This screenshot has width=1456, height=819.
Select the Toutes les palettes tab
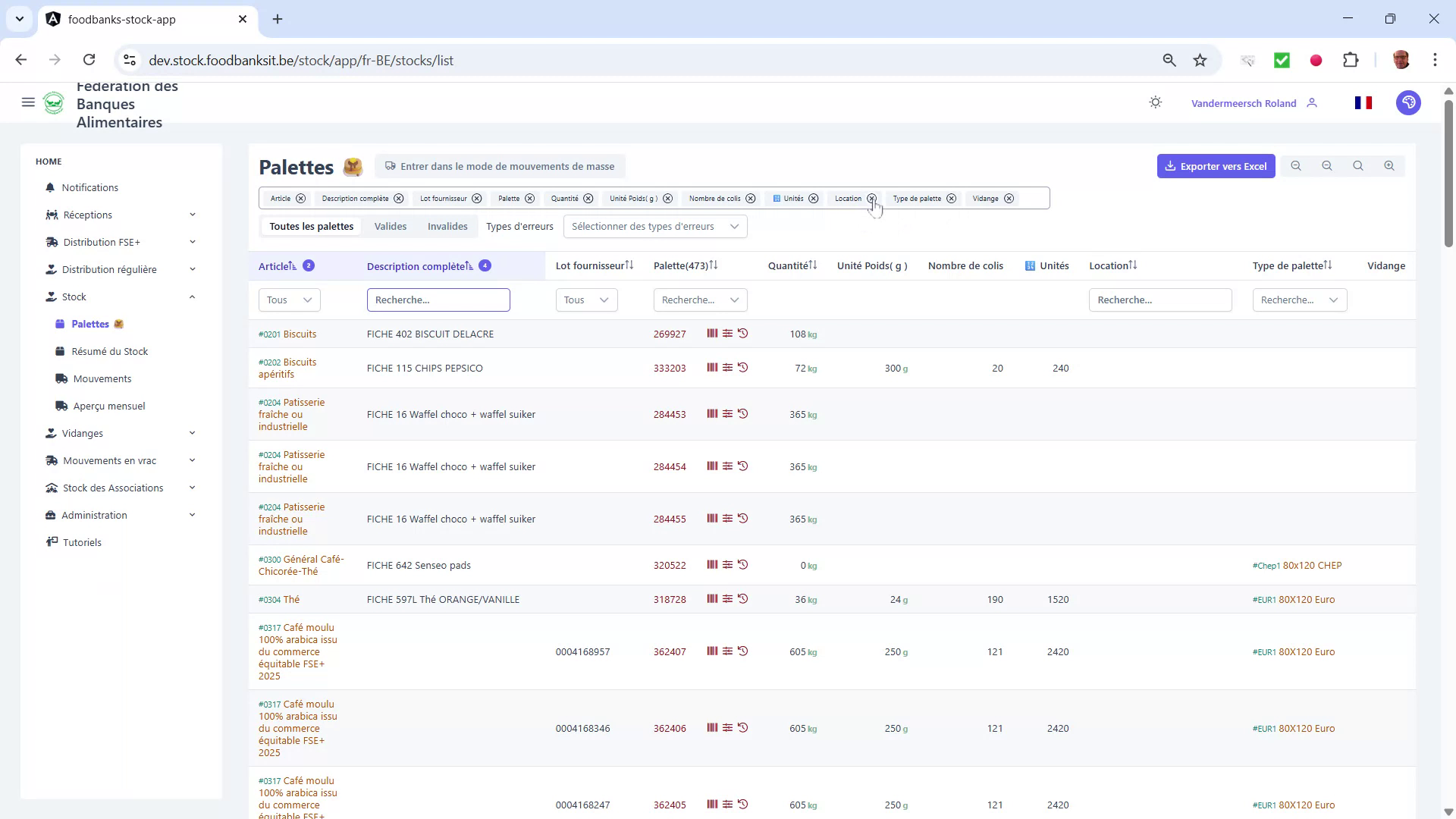click(311, 226)
